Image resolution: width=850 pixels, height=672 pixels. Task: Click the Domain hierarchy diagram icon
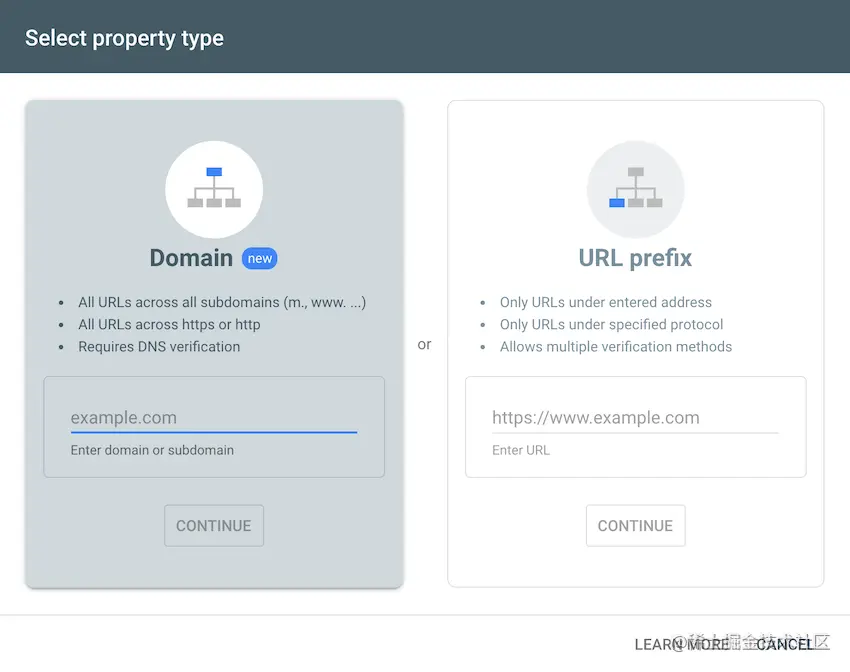pyautogui.click(x=214, y=188)
